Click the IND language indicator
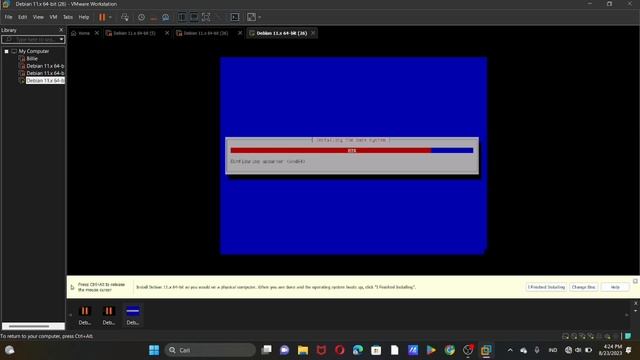The width and height of the screenshot is (640, 360). pos(553,350)
